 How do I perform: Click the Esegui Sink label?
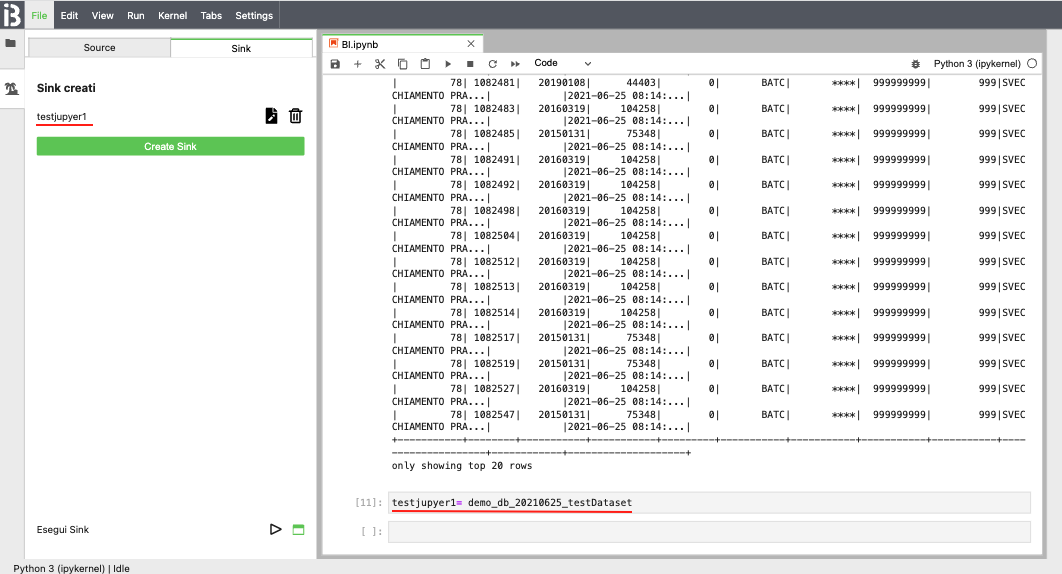click(62, 530)
